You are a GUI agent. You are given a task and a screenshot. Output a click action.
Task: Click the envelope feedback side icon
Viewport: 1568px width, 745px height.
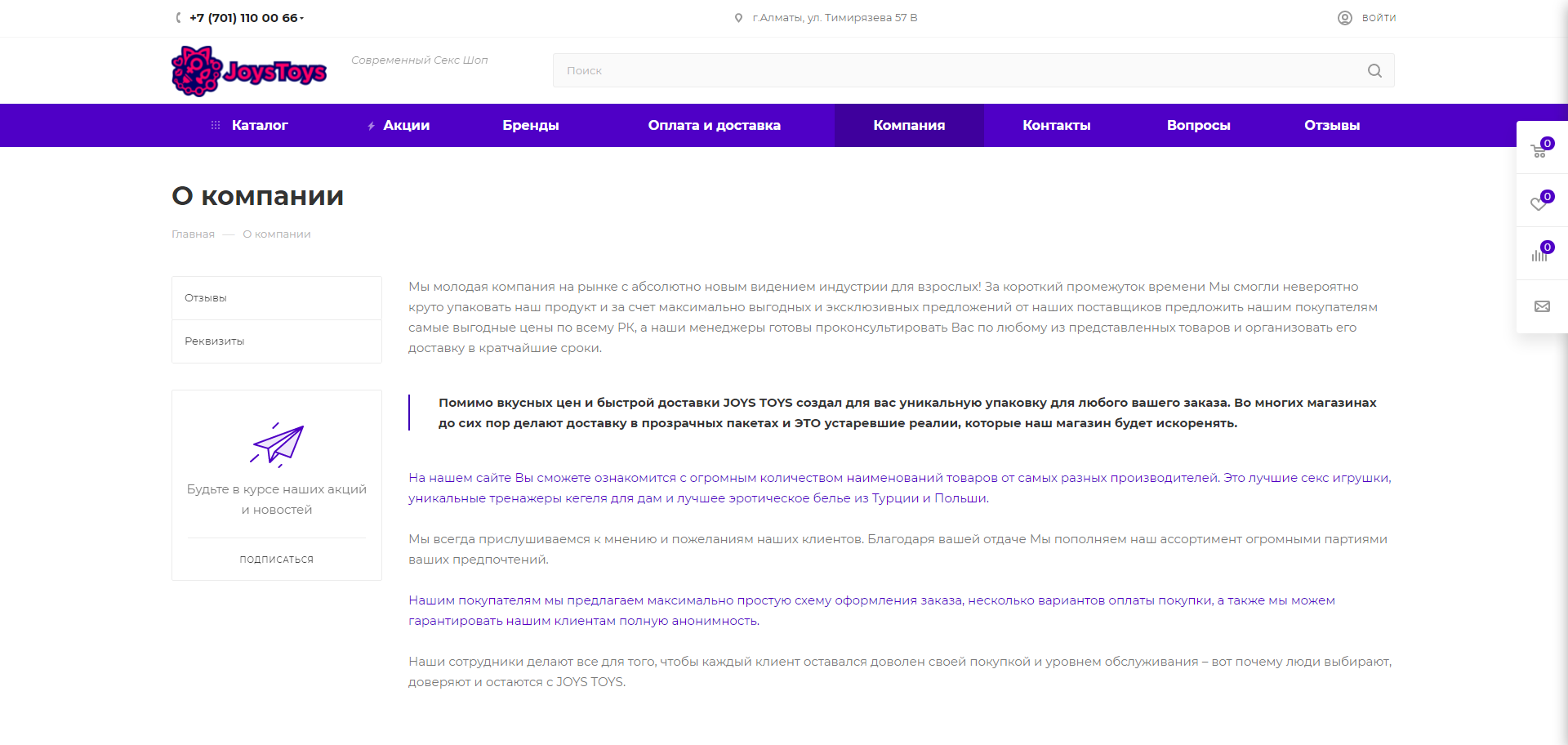click(1542, 306)
